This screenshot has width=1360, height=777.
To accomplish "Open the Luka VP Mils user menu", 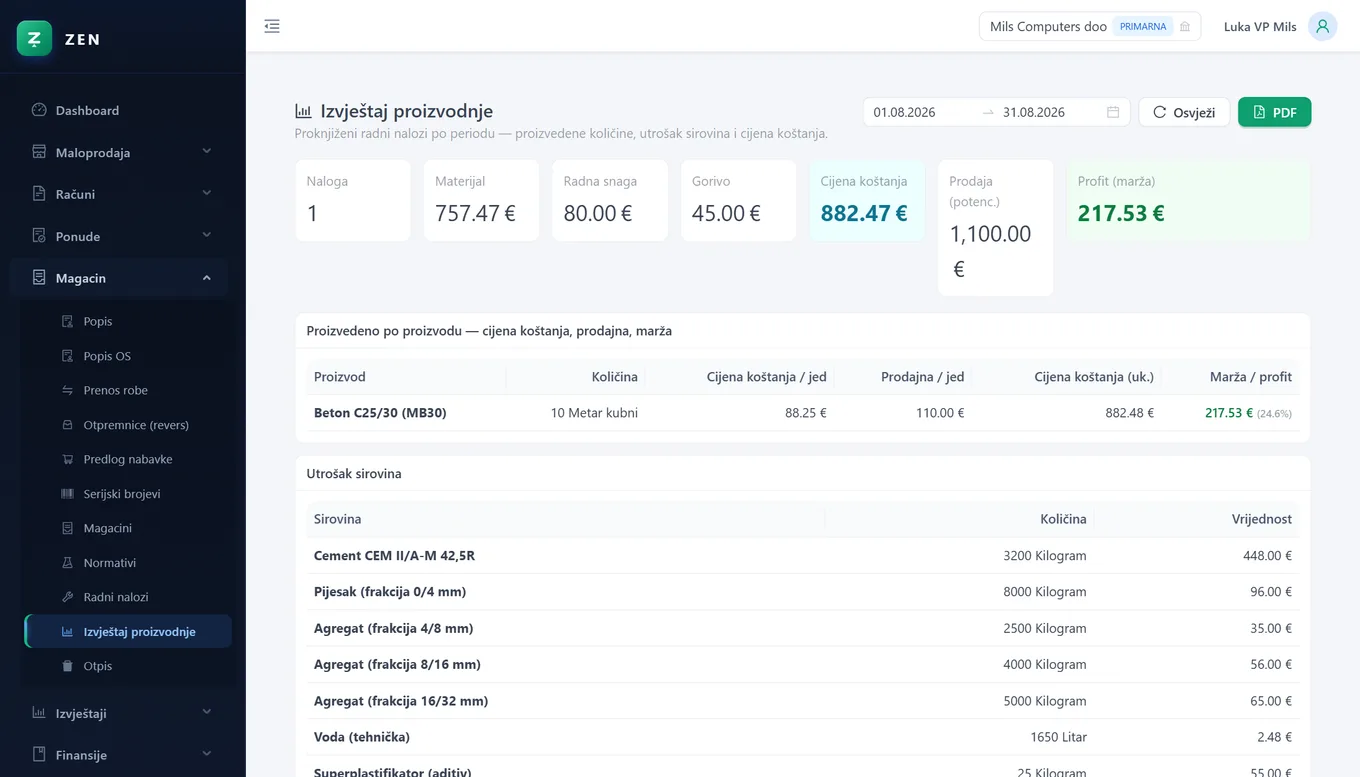I will (1280, 27).
